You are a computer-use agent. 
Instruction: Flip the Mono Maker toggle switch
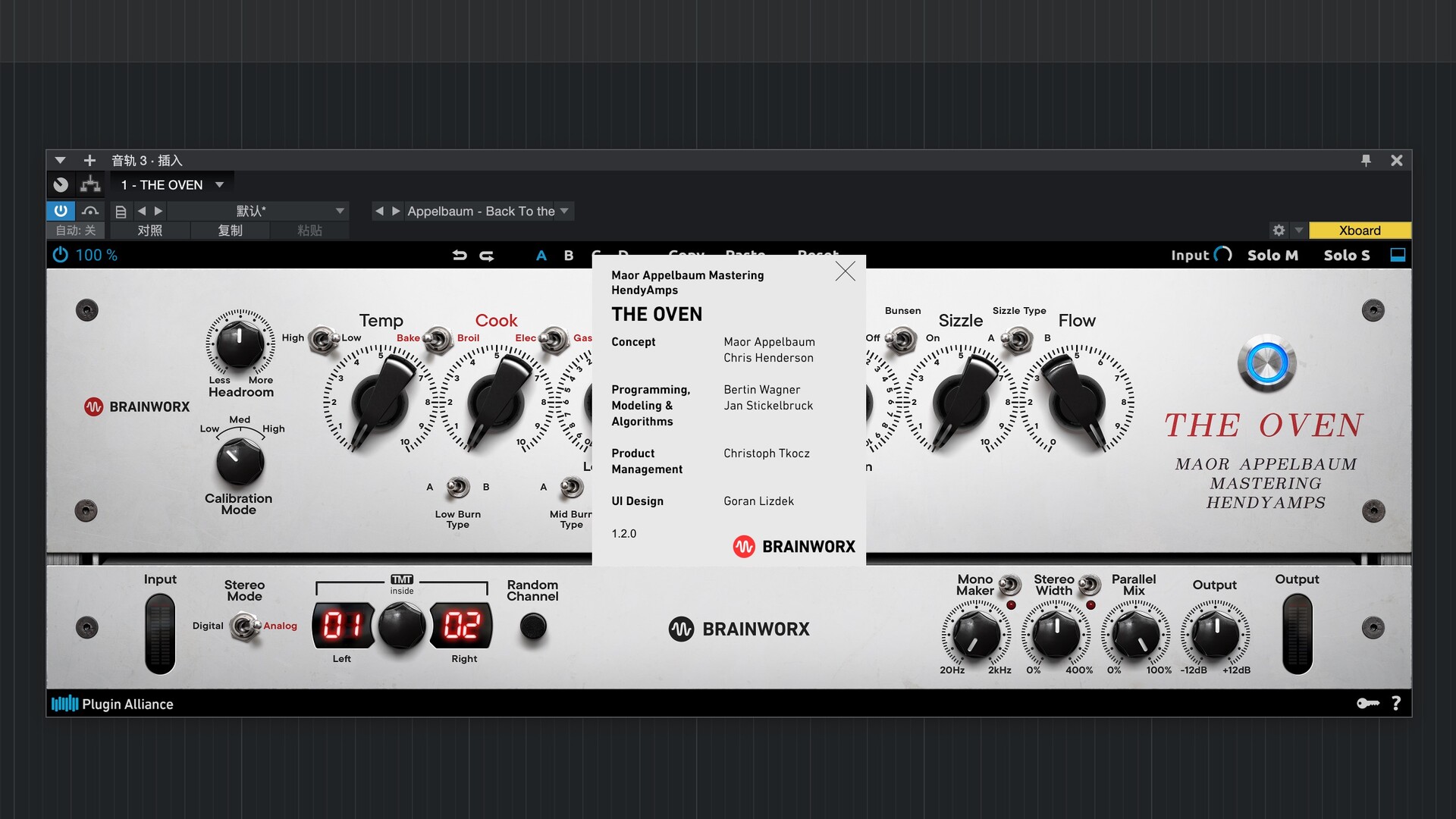coord(1009,585)
